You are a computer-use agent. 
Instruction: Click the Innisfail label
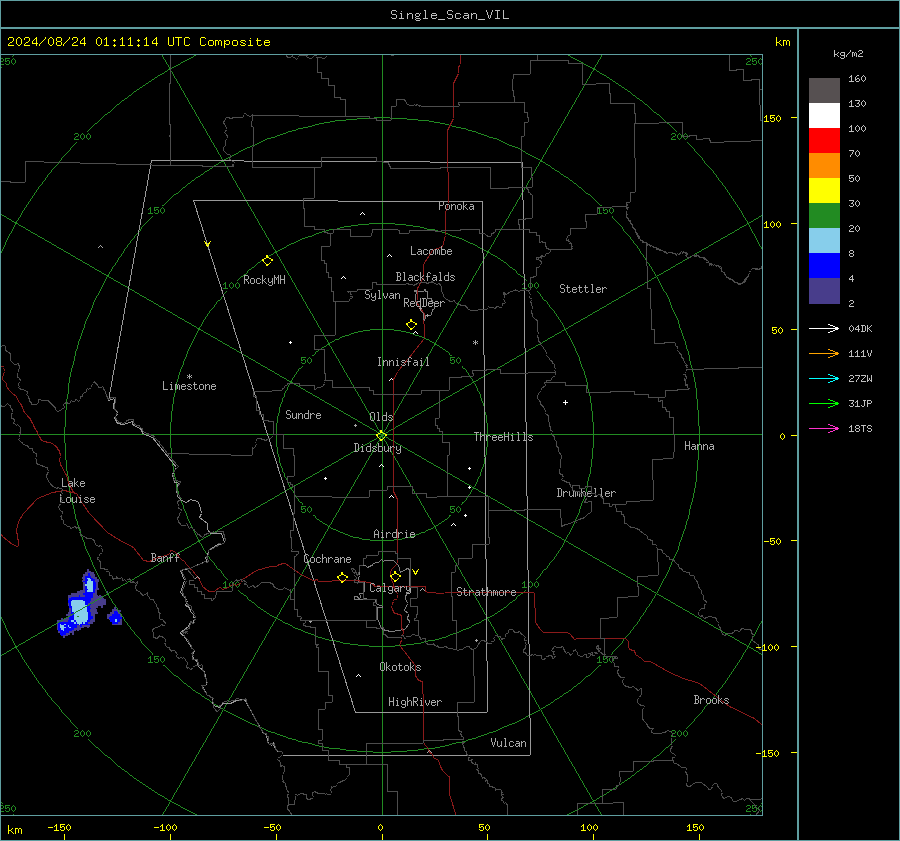[403, 362]
